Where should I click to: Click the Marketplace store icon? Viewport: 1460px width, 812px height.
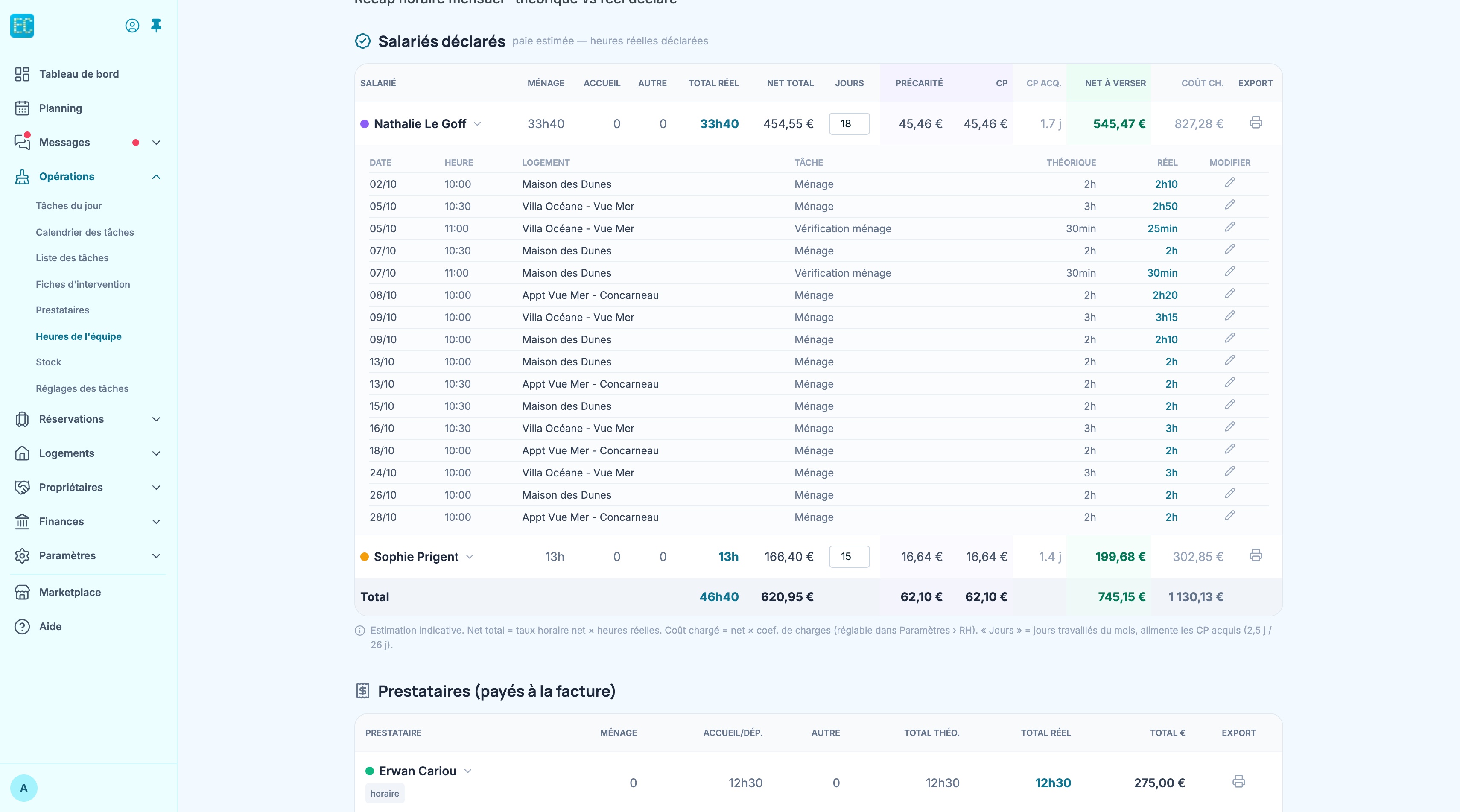[22, 592]
